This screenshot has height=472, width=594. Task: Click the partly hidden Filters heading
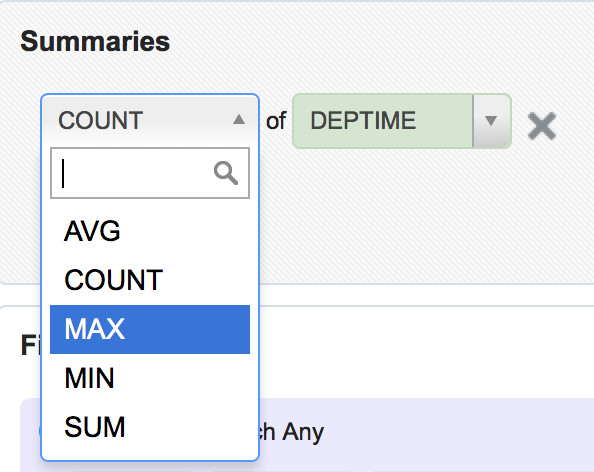click(31, 345)
